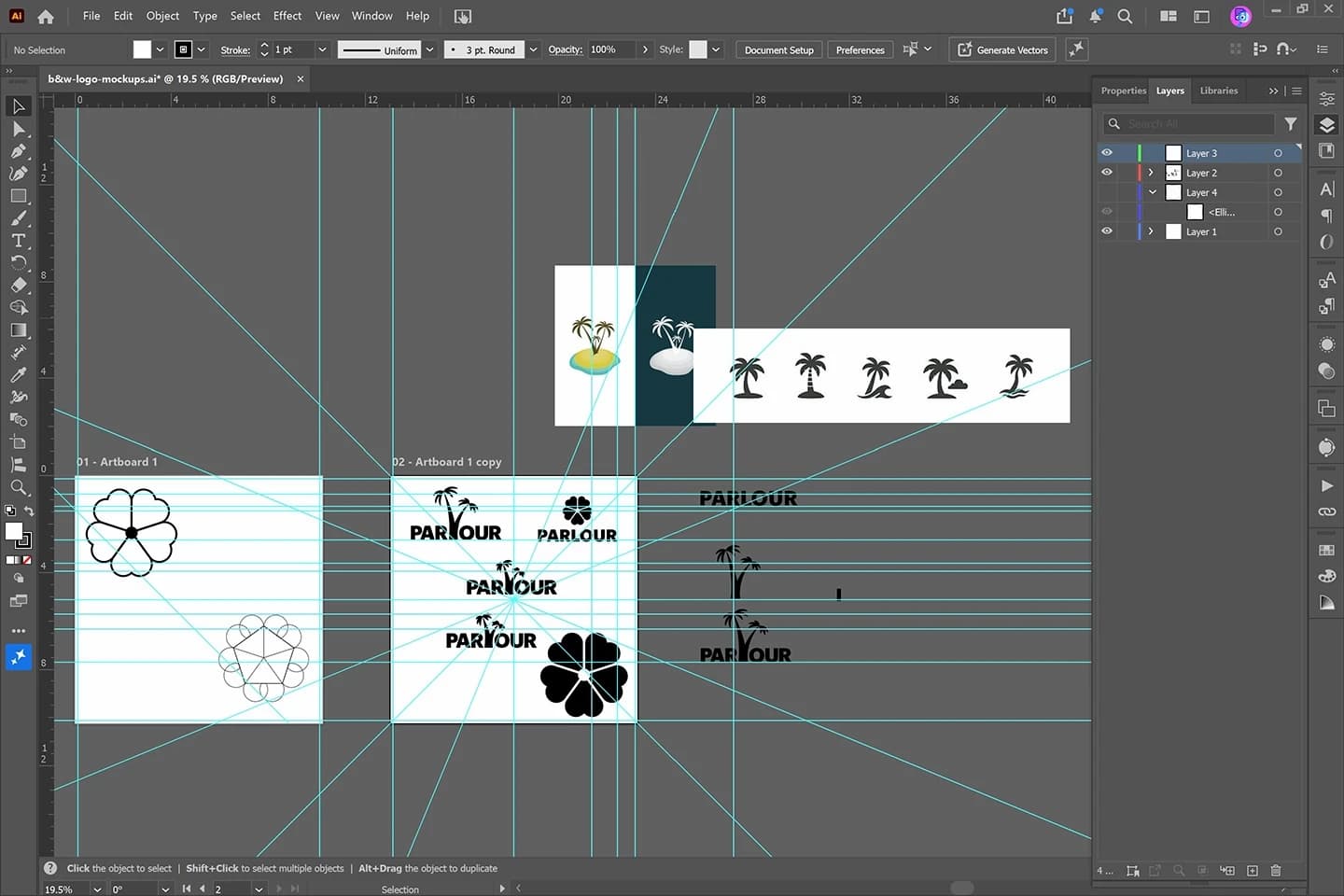1344x896 pixels.
Task: Click the target circle for Layer 2
Action: (1278, 173)
